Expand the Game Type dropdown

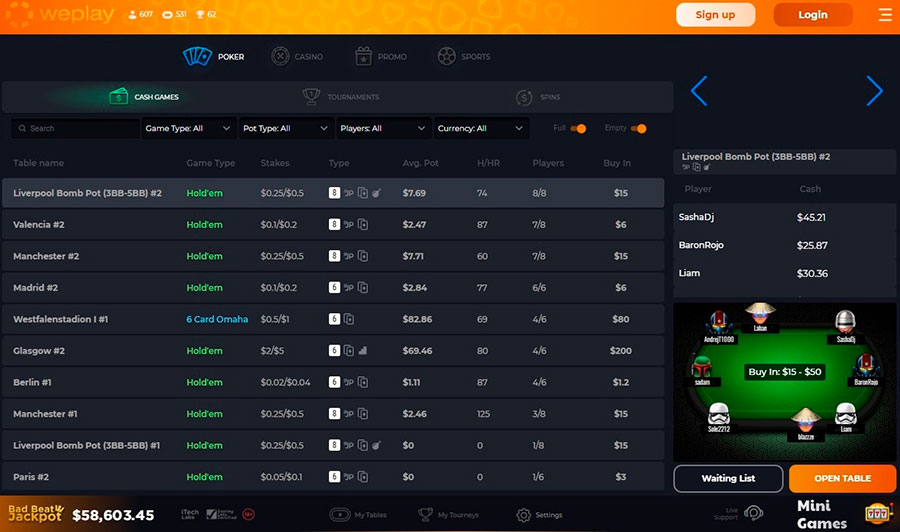[x=187, y=129]
